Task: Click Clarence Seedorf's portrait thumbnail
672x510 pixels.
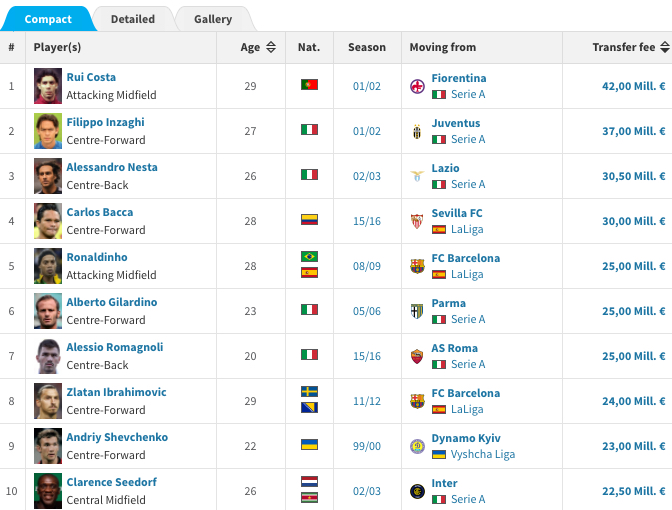Action: point(48,491)
